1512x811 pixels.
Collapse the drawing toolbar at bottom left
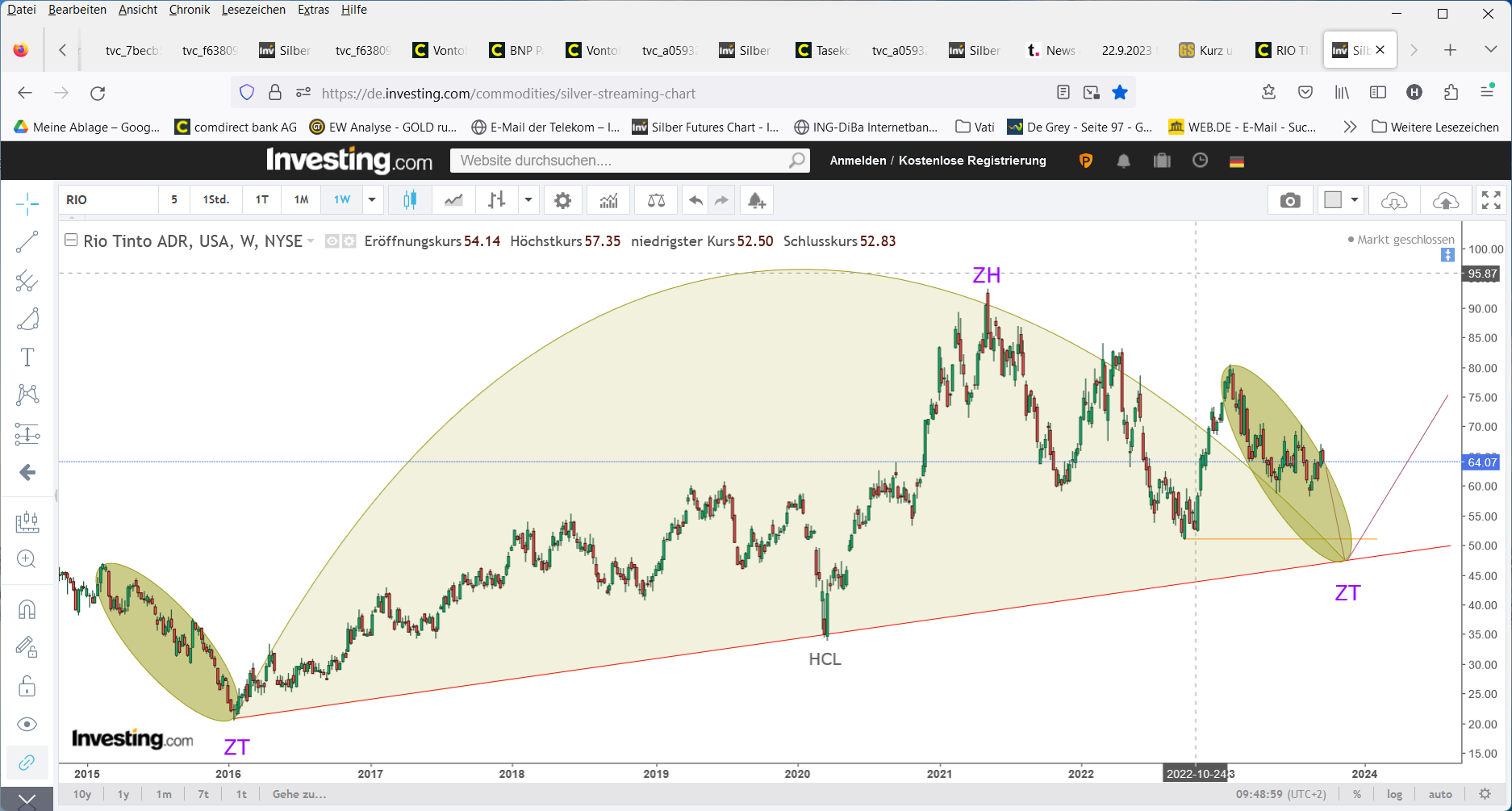pos(27,801)
